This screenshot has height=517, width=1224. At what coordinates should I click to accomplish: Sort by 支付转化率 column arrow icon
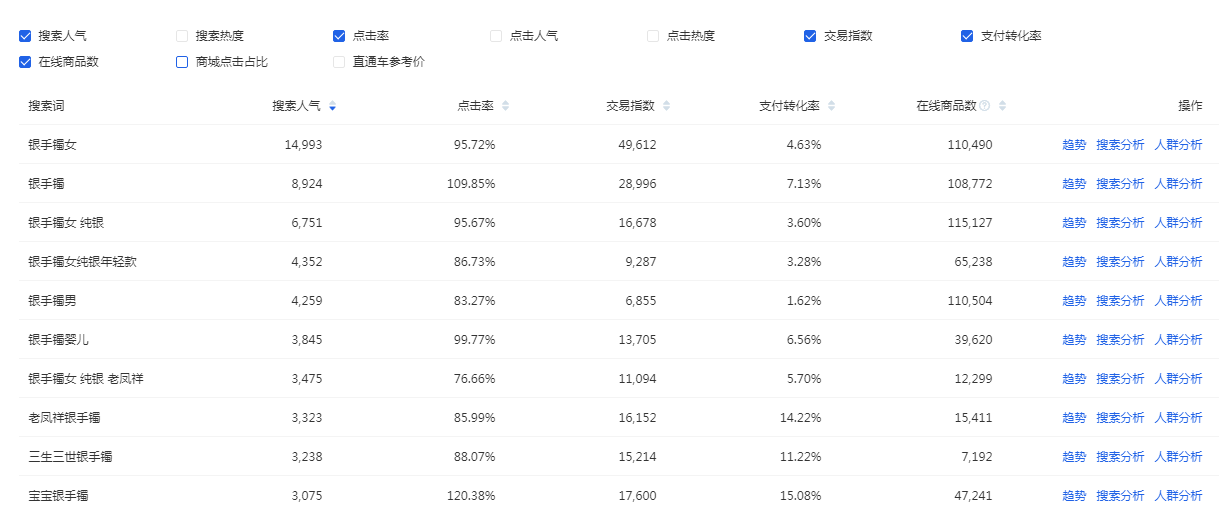coord(832,106)
